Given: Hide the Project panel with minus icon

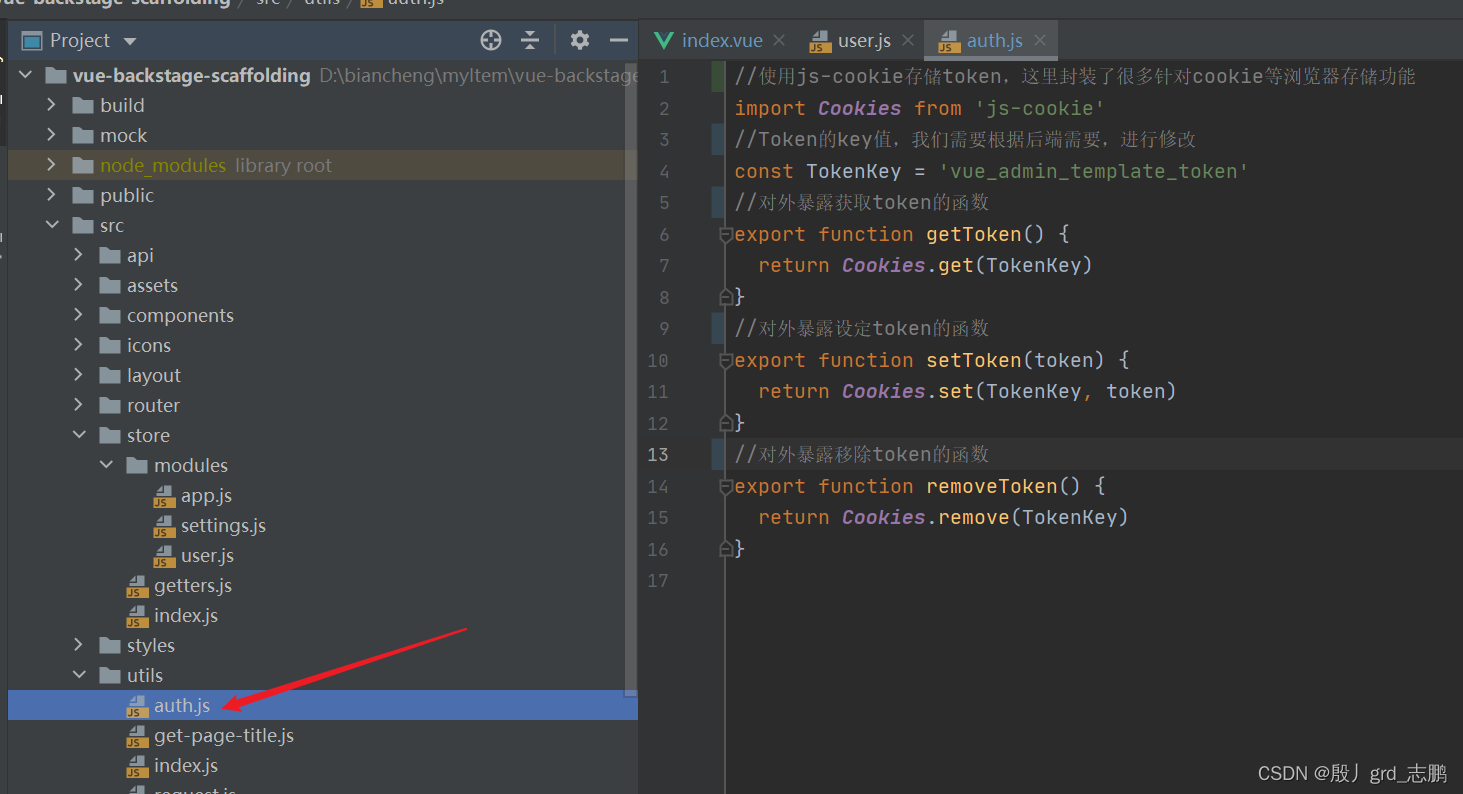Looking at the screenshot, I should [x=619, y=40].
